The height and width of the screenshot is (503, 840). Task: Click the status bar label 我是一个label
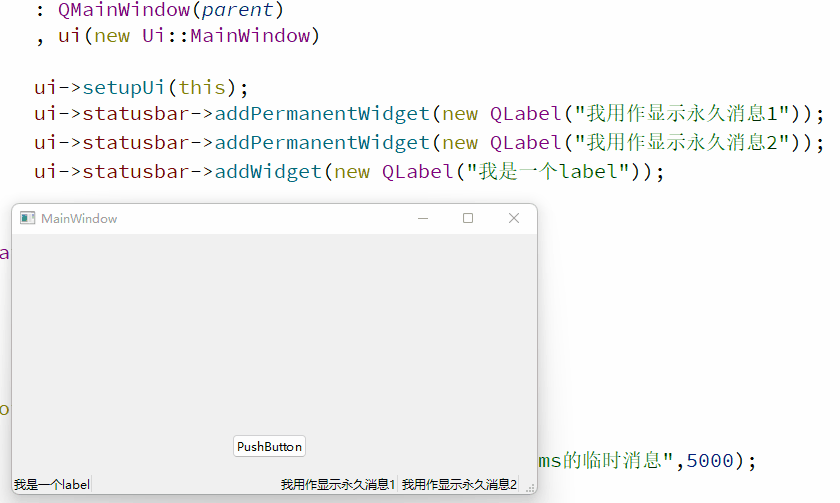tap(52, 484)
